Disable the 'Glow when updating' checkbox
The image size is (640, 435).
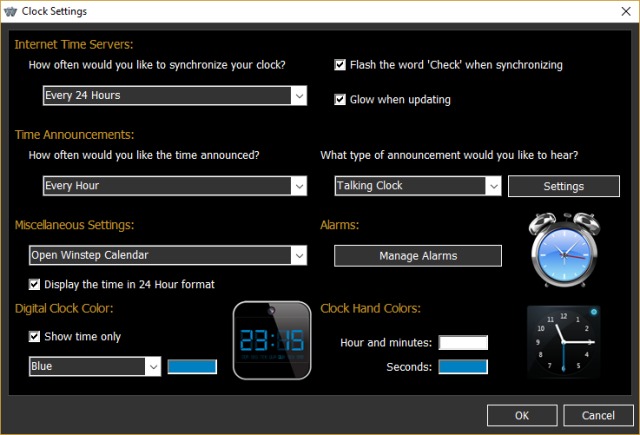340,99
